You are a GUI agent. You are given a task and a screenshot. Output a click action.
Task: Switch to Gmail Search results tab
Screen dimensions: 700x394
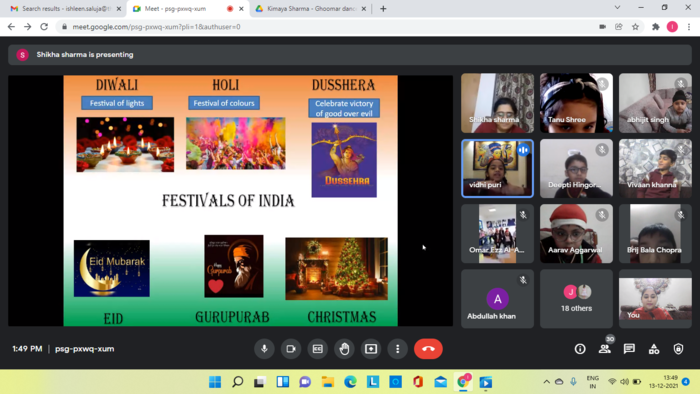[x=65, y=8]
